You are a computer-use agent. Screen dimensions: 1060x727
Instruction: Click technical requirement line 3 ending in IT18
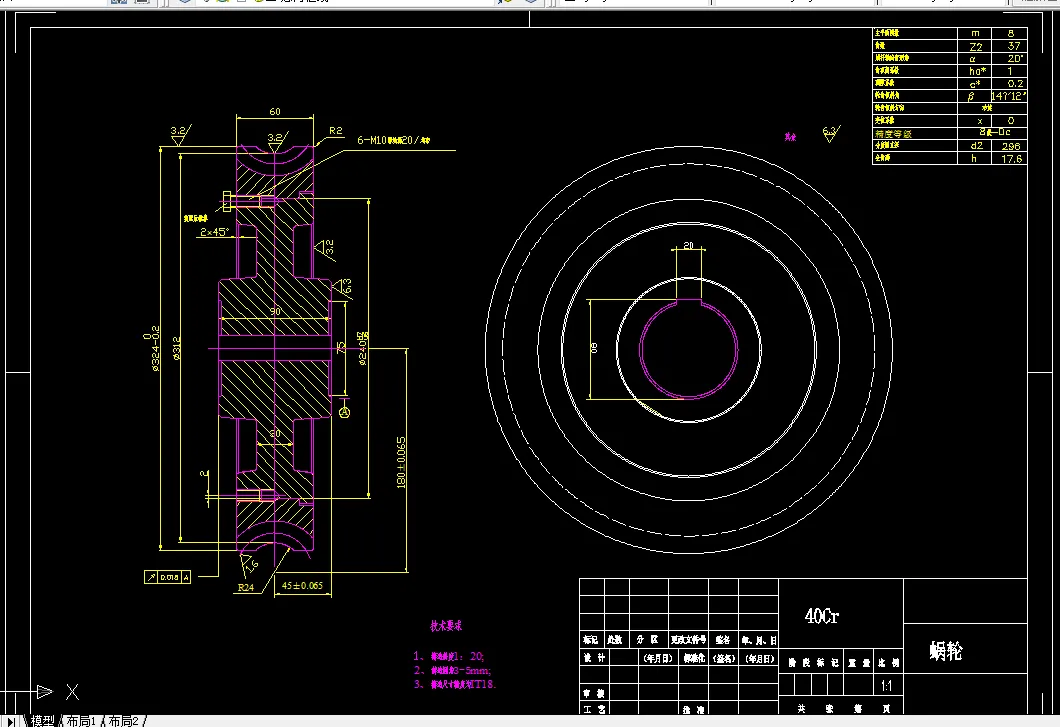pyautogui.click(x=455, y=684)
